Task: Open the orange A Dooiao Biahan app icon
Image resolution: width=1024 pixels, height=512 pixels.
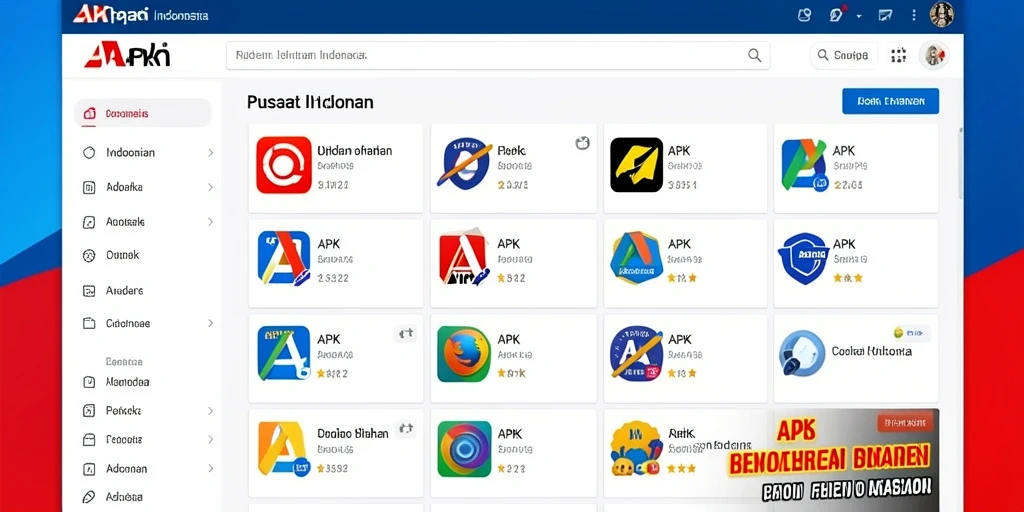Action: [x=283, y=449]
